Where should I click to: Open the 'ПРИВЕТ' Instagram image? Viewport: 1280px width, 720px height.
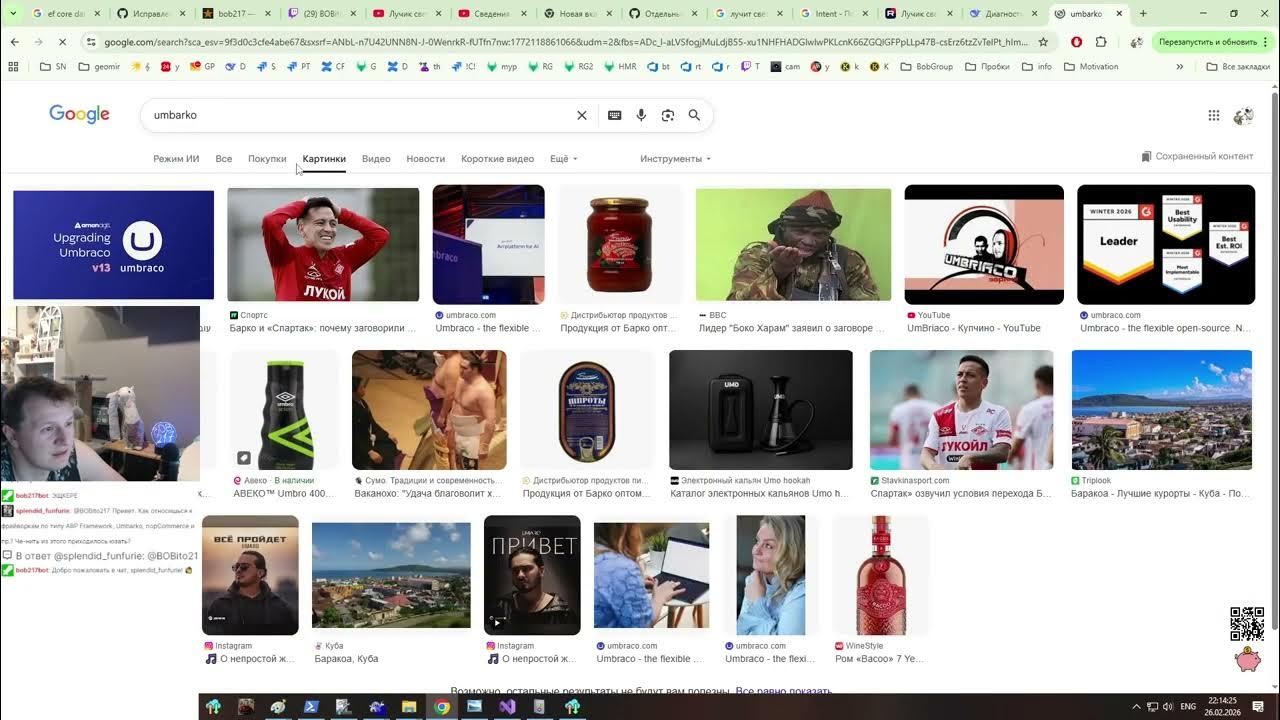532,575
